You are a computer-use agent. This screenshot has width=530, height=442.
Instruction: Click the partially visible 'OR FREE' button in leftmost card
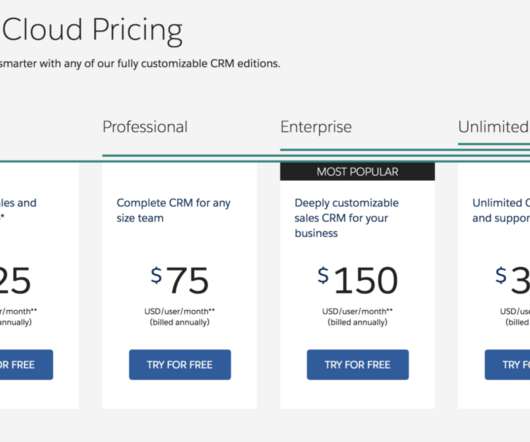pos(26,365)
